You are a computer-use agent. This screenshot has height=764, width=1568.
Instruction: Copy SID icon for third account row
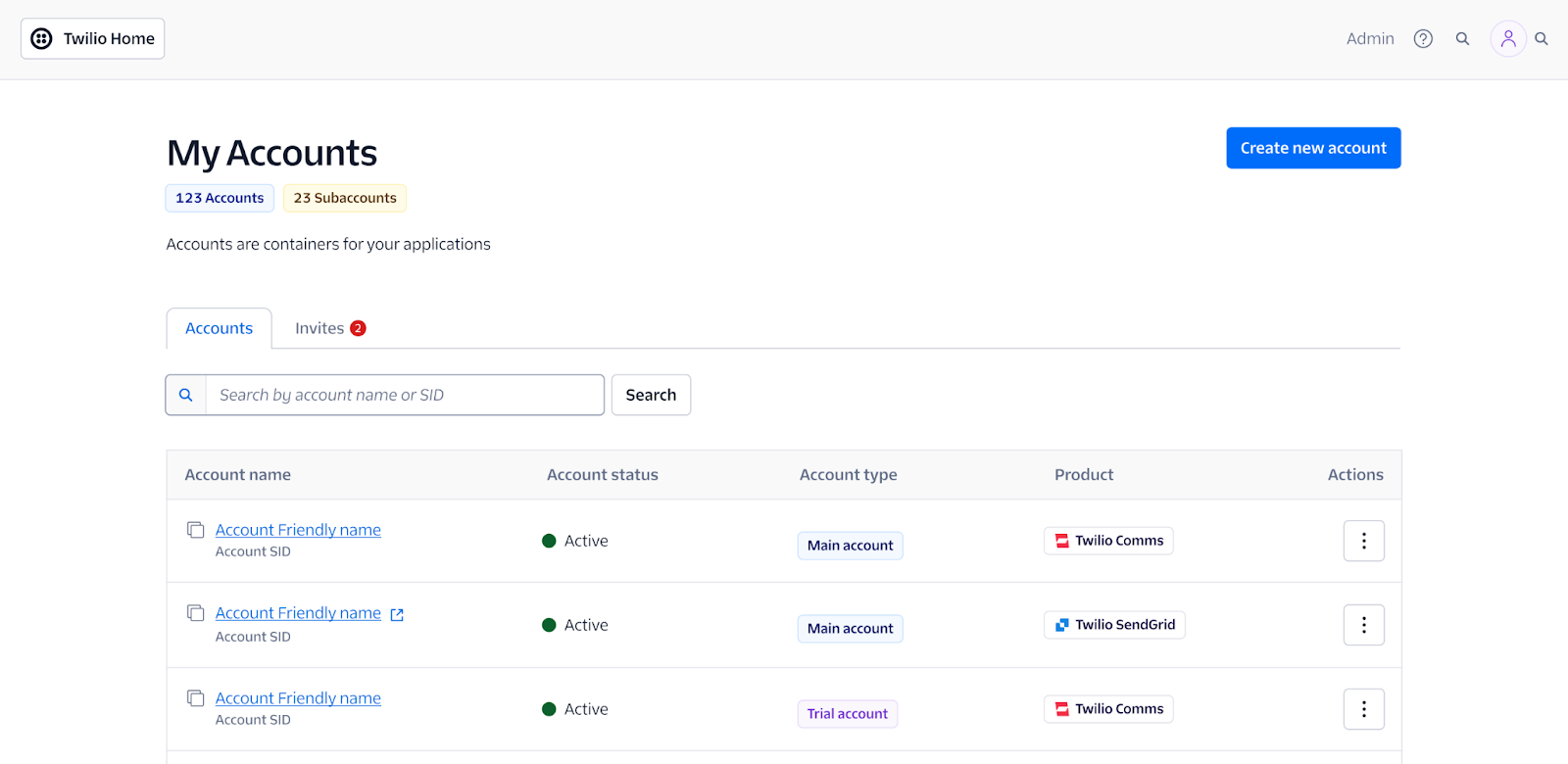click(196, 698)
